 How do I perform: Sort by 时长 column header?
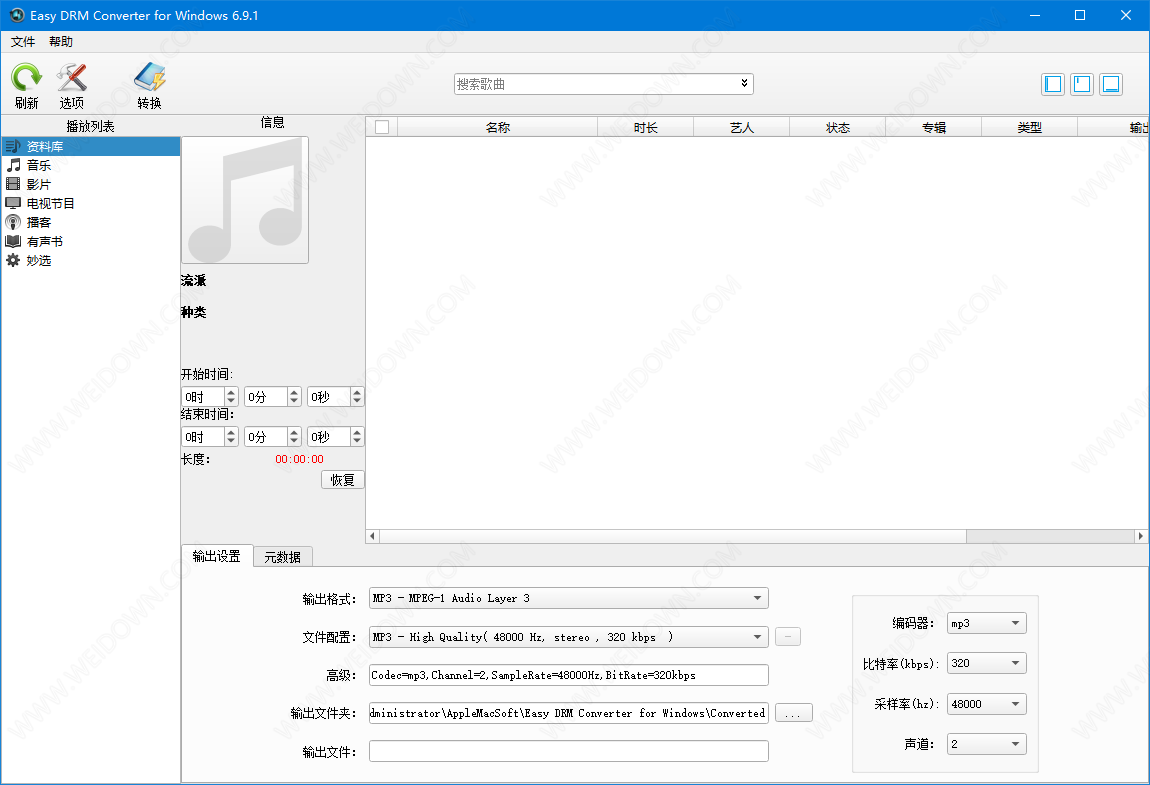[x=645, y=127]
